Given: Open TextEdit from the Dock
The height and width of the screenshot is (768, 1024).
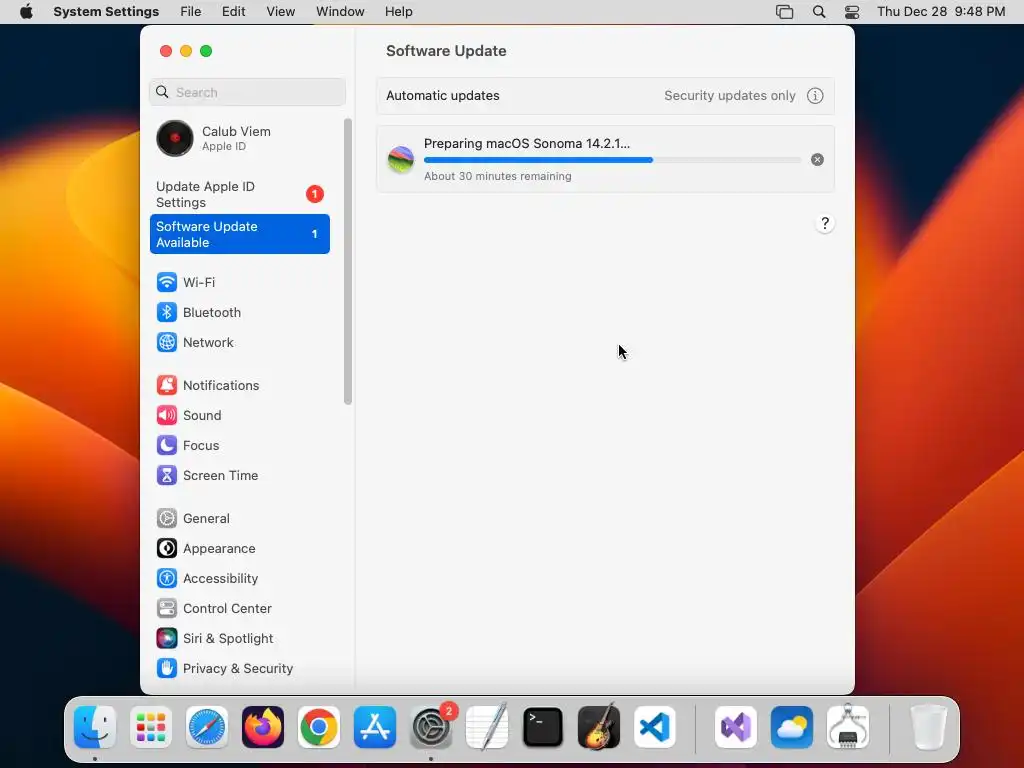Looking at the screenshot, I should point(487,727).
